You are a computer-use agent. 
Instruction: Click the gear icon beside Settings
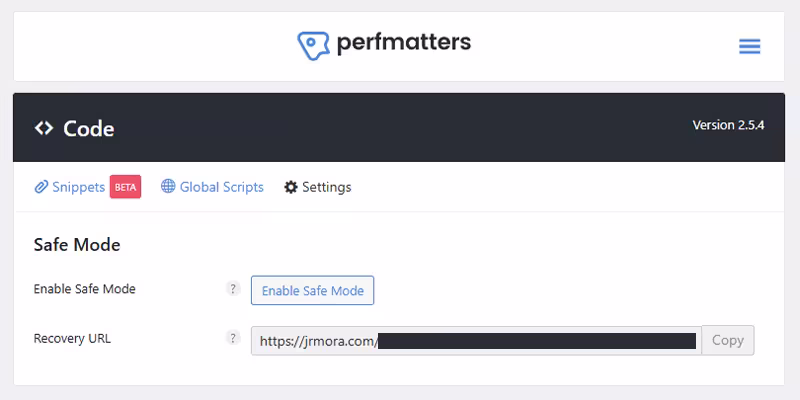pyautogui.click(x=291, y=187)
